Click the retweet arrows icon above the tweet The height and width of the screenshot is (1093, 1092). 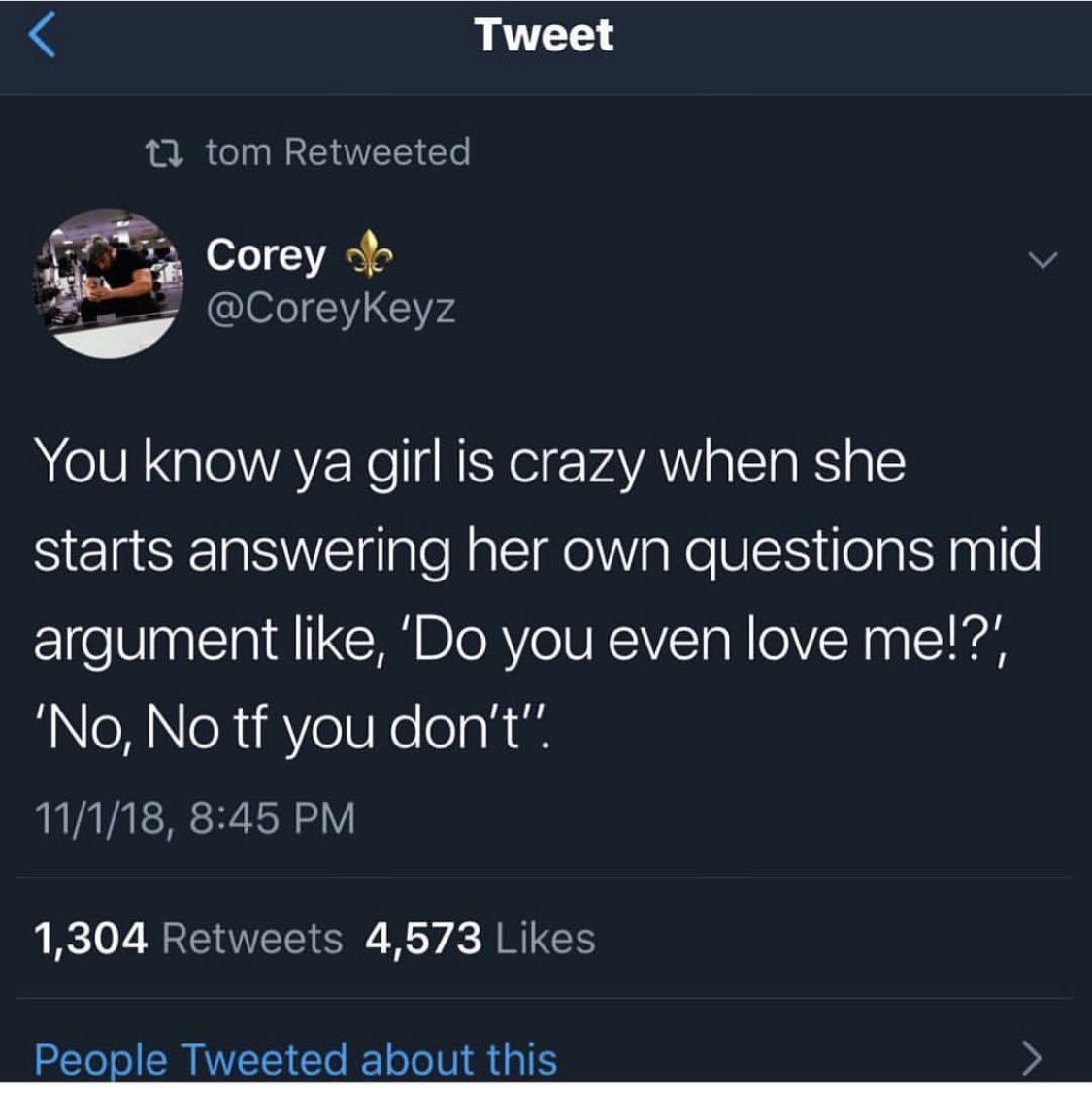point(164,152)
